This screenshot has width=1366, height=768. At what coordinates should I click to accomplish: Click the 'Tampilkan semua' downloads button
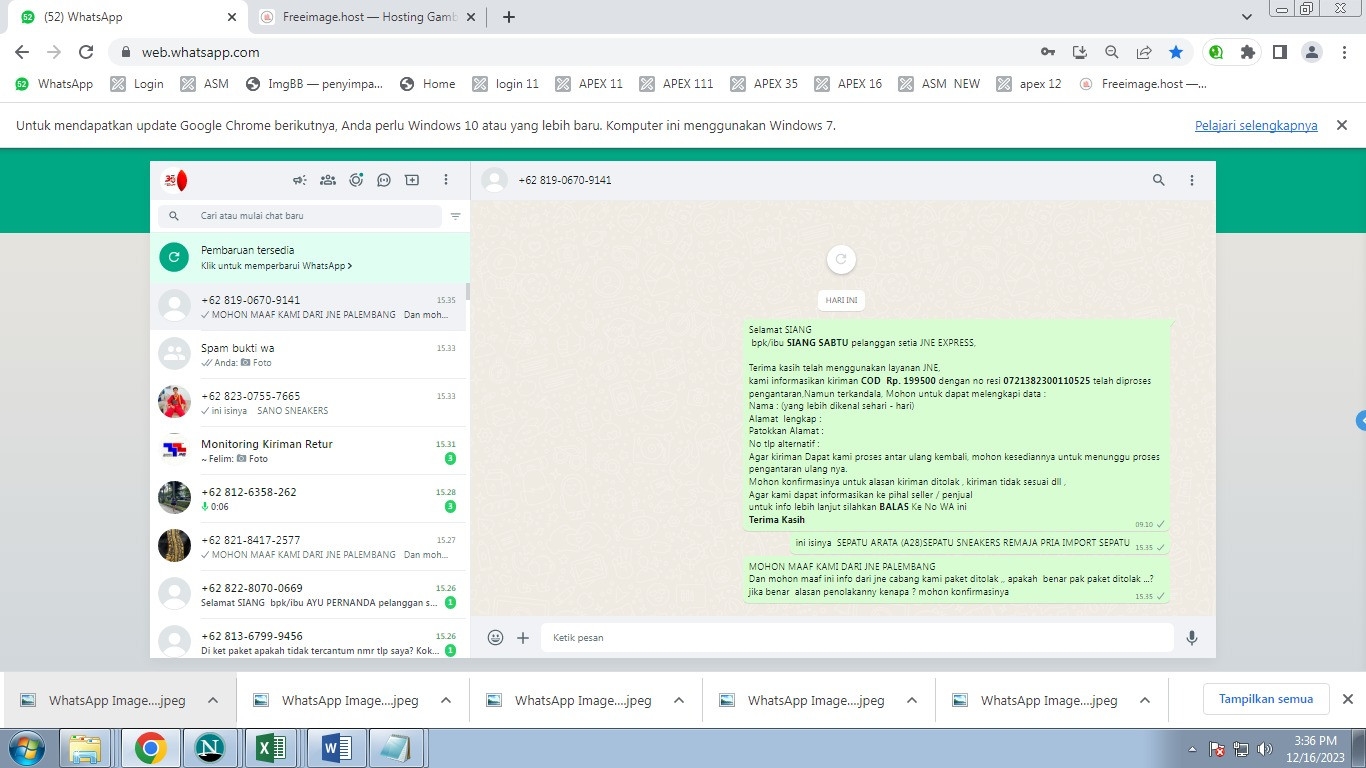coord(1266,699)
